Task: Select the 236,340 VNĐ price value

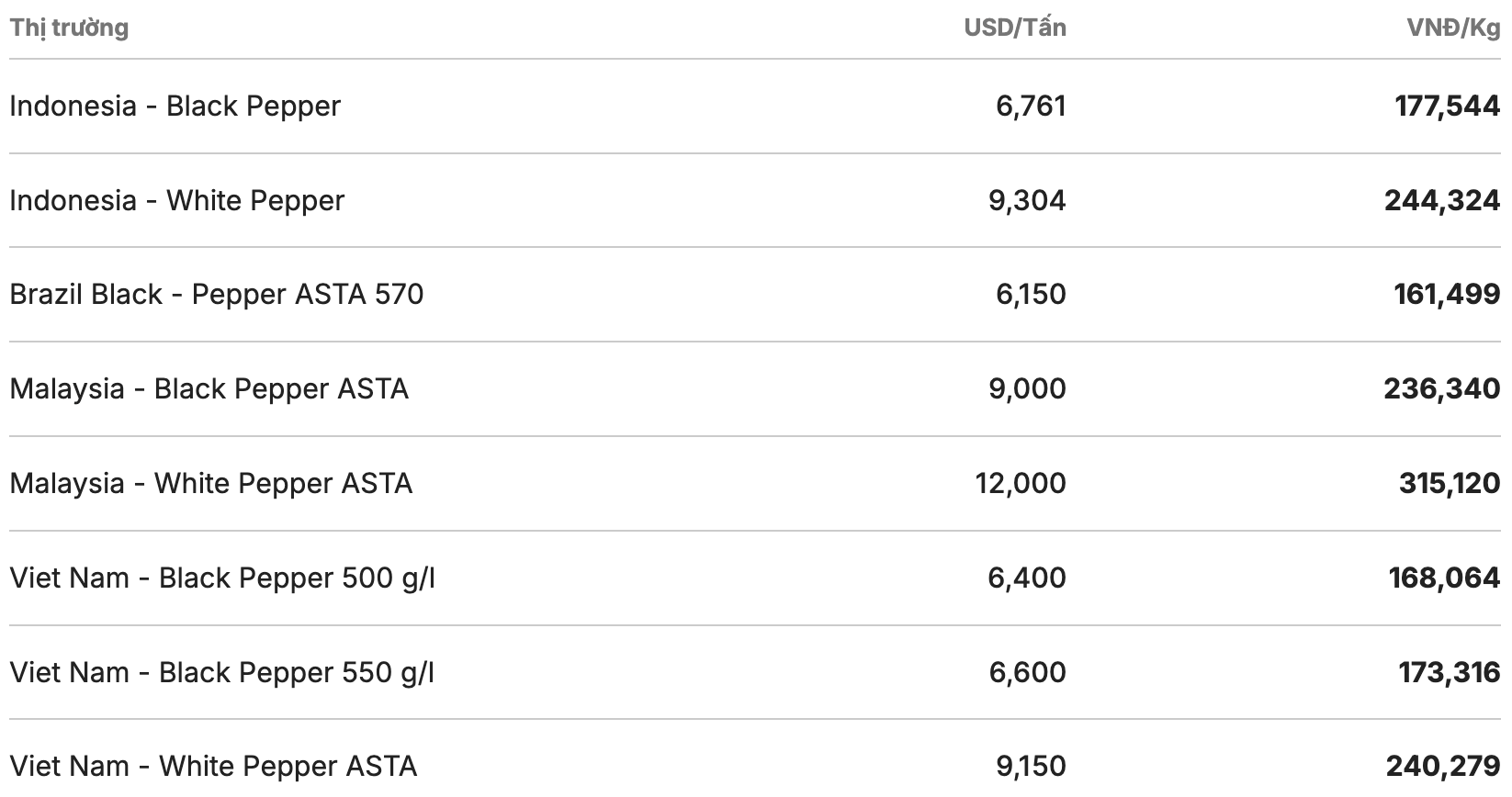Action: click(1442, 388)
